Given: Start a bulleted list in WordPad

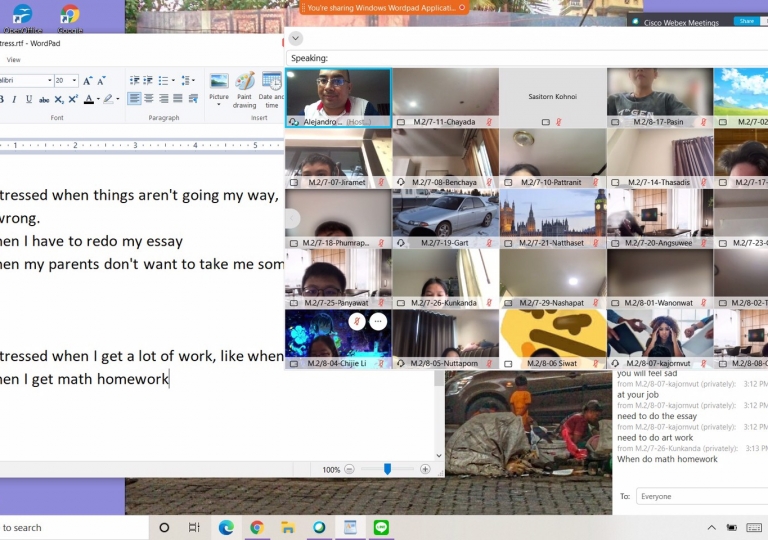Looking at the screenshot, I should (x=163, y=80).
